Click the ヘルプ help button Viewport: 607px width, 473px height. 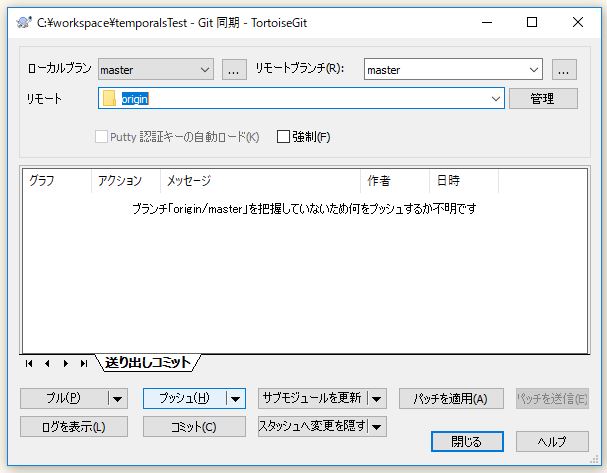pos(552,442)
